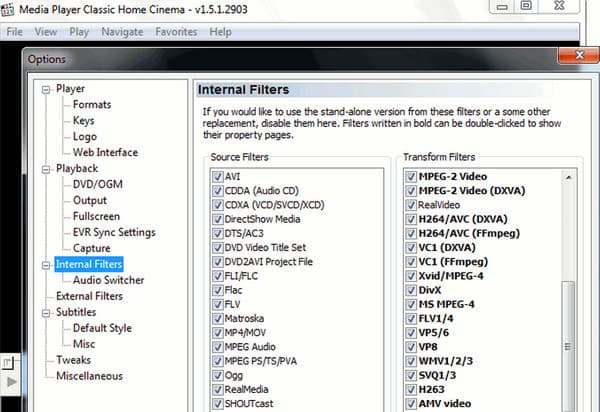Open Tweaks settings
Image resolution: width=600 pixels, height=412 pixels.
(73, 360)
